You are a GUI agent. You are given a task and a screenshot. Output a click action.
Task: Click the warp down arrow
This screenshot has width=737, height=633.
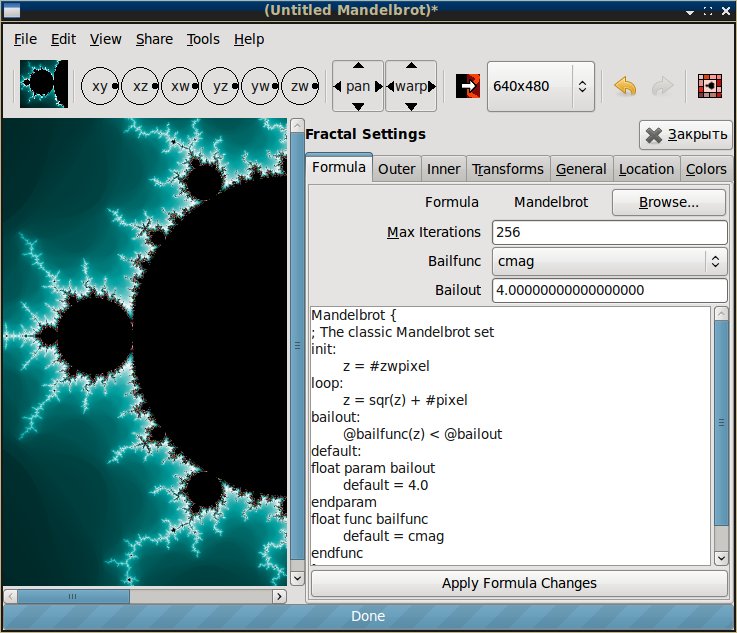pyautogui.click(x=411, y=107)
